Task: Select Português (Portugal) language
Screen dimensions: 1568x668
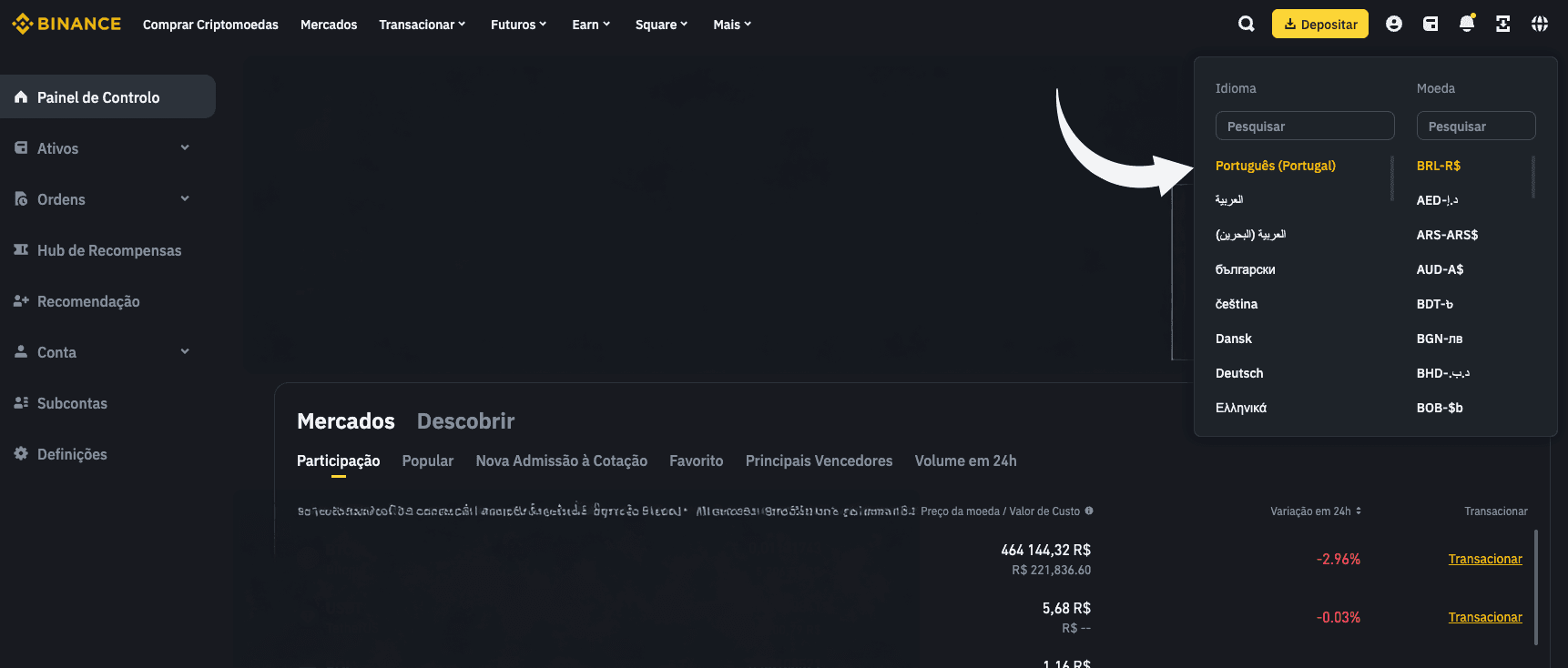Action: click(1275, 166)
